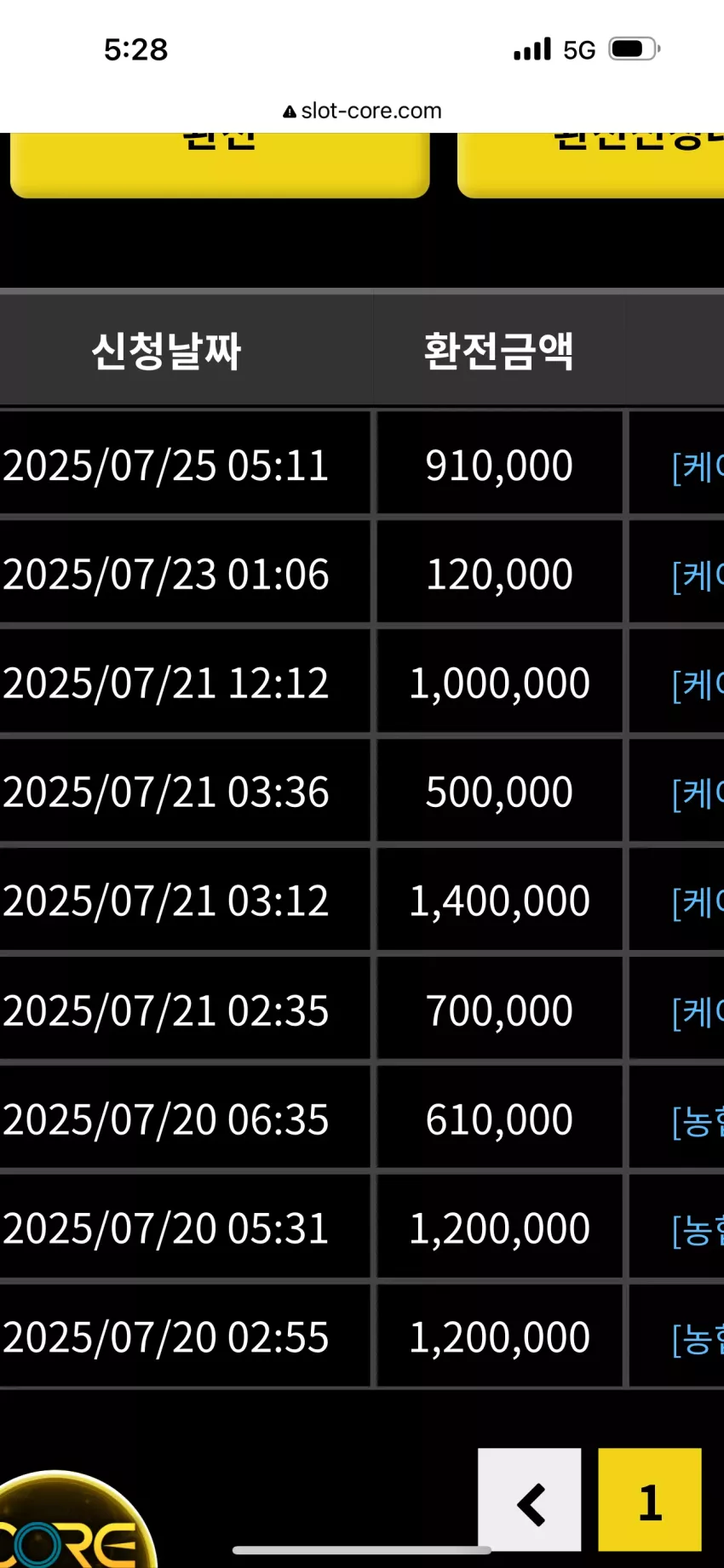Open bank link in 500,000 row

click(x=698, y=793)
